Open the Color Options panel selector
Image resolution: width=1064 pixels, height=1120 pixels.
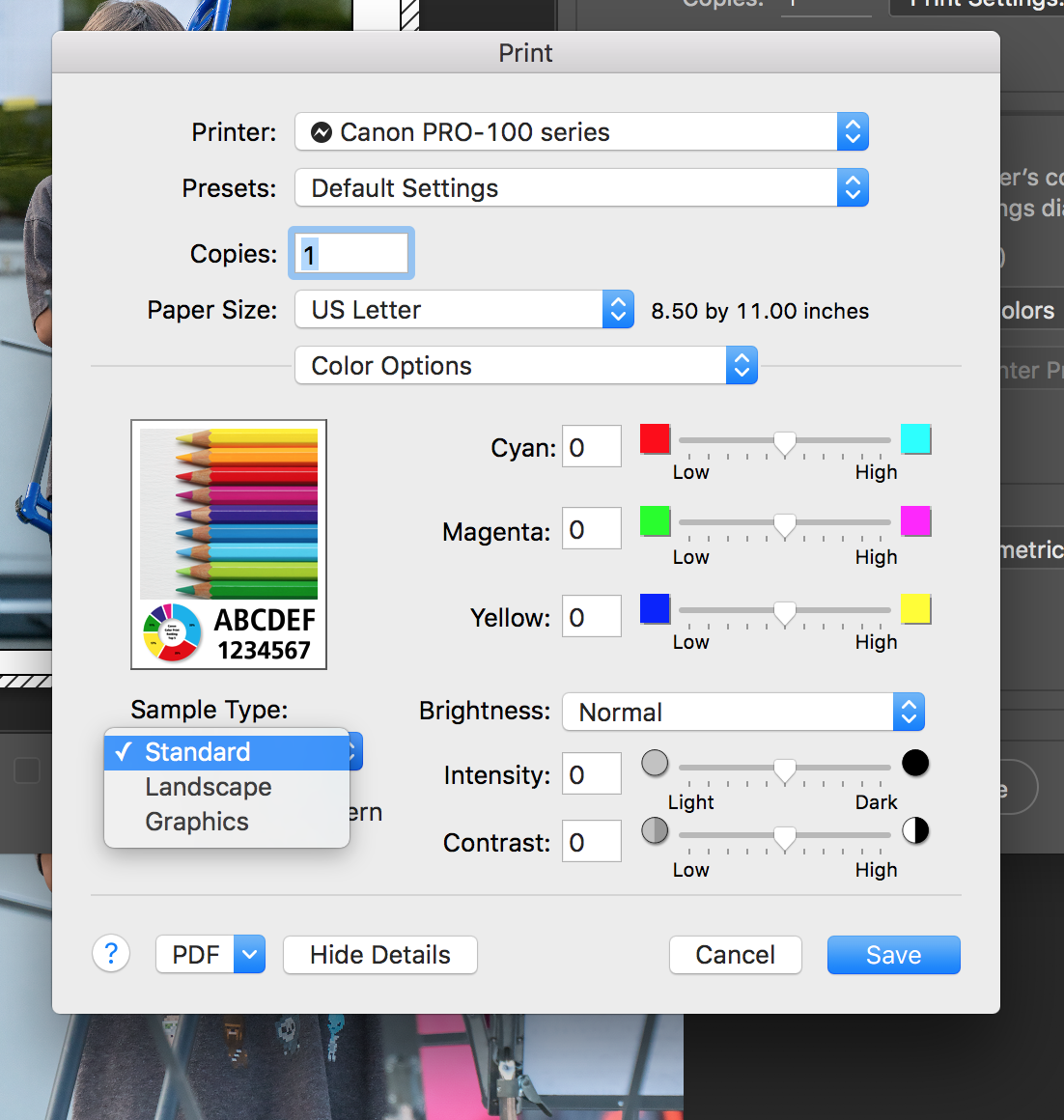(525, 365)
